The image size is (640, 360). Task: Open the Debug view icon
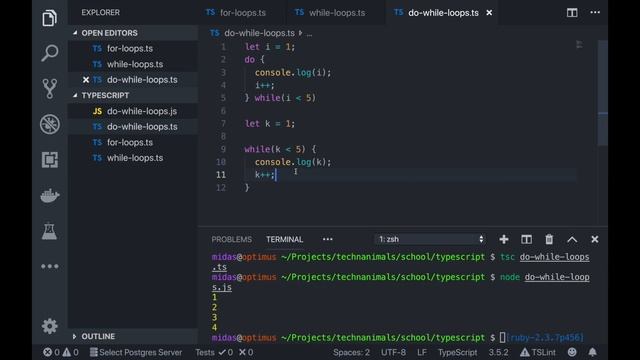pyautogui.click(x=50, y=124)
